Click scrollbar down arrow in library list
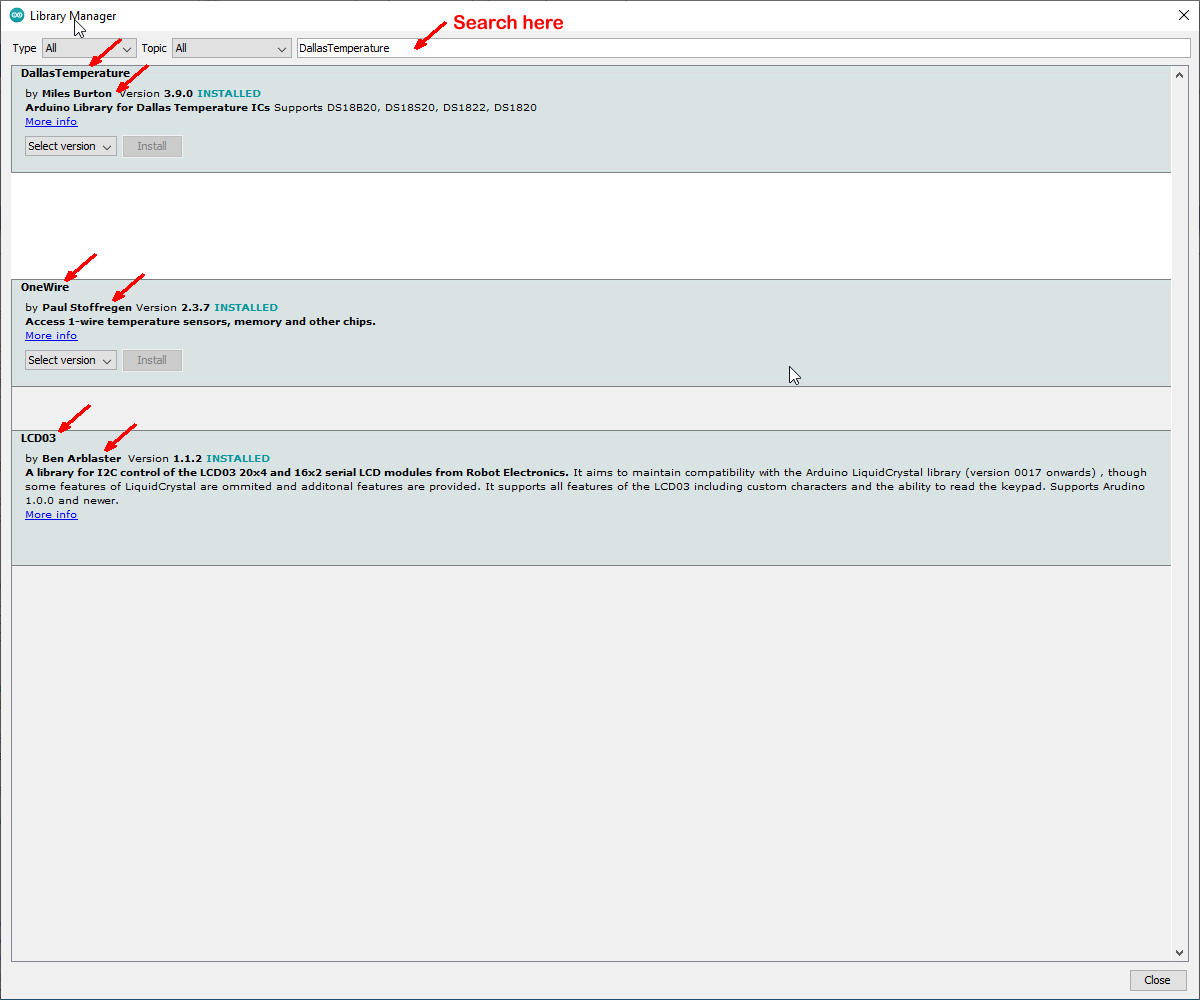The width and height of the screenshot is (1200, 1000). (1180, 953)
